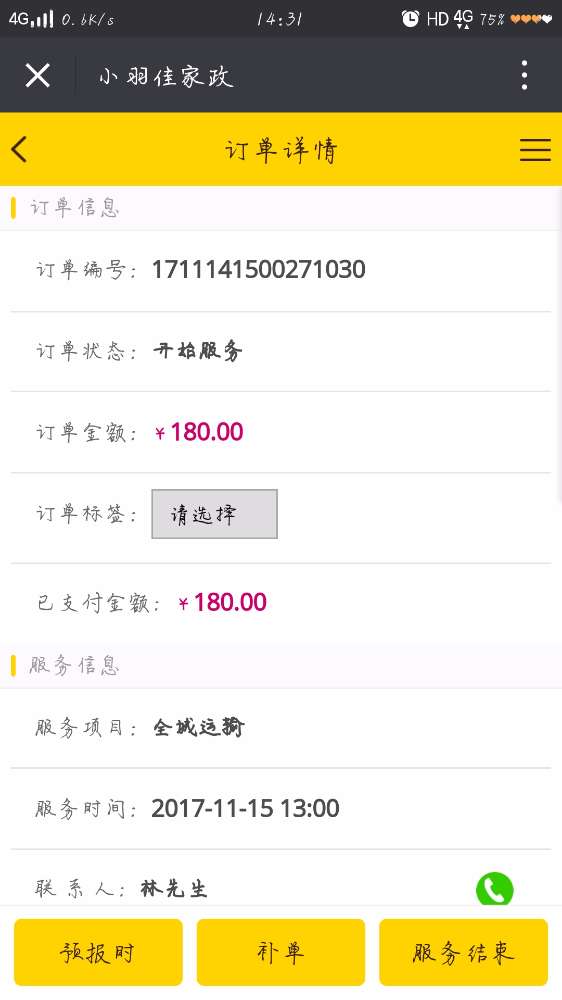Tap the 预报时 button
The height and width of the screenshot is (1000, 562).
click(98, 952)
